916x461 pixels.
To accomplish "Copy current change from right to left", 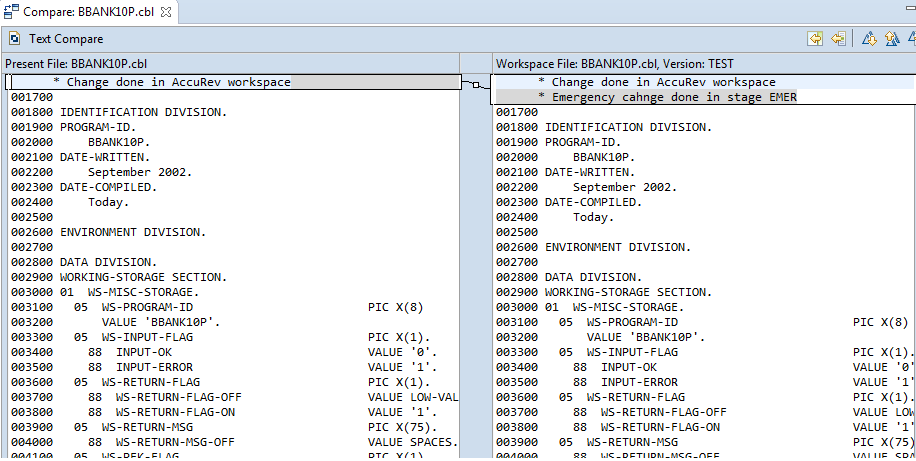I will point(837,39).
